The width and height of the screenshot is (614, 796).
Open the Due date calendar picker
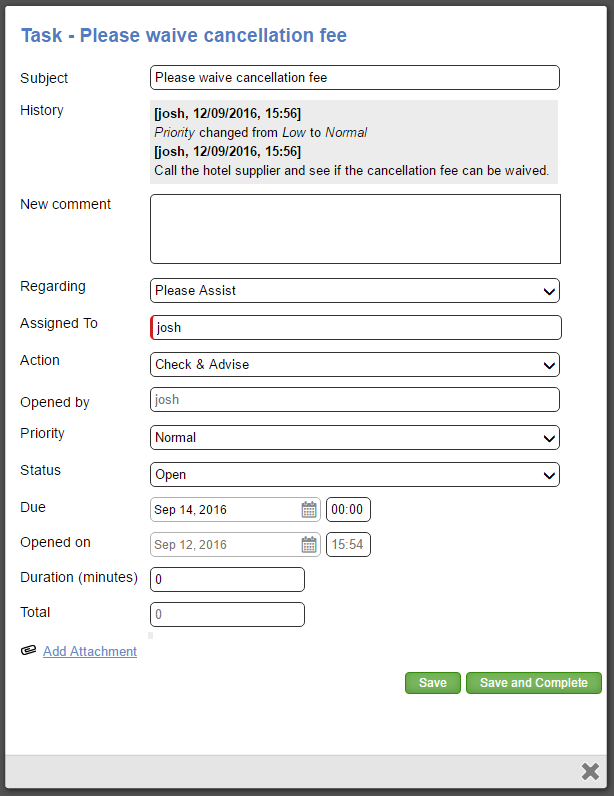tap(309, 510)
